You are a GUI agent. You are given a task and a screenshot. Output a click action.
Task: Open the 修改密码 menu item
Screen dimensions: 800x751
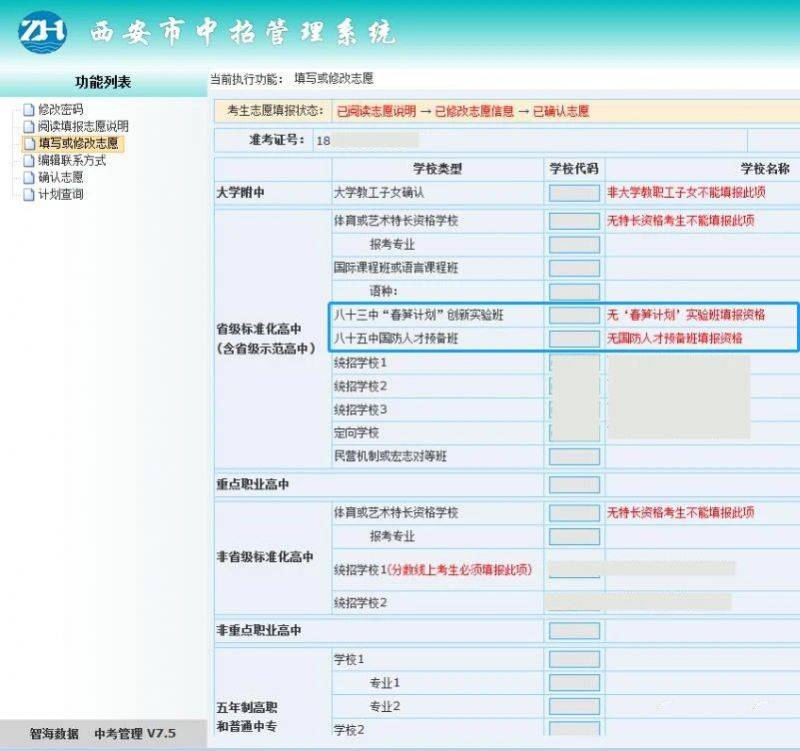[60, 110]
